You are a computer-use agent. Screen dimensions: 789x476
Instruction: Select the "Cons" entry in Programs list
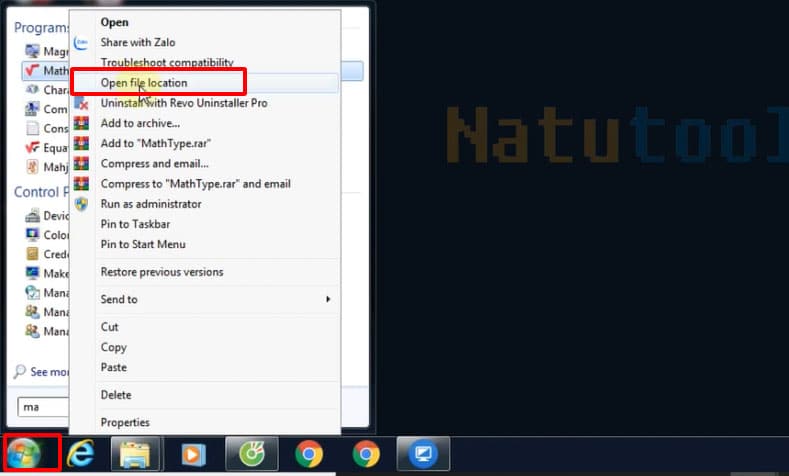coord(45,128)
